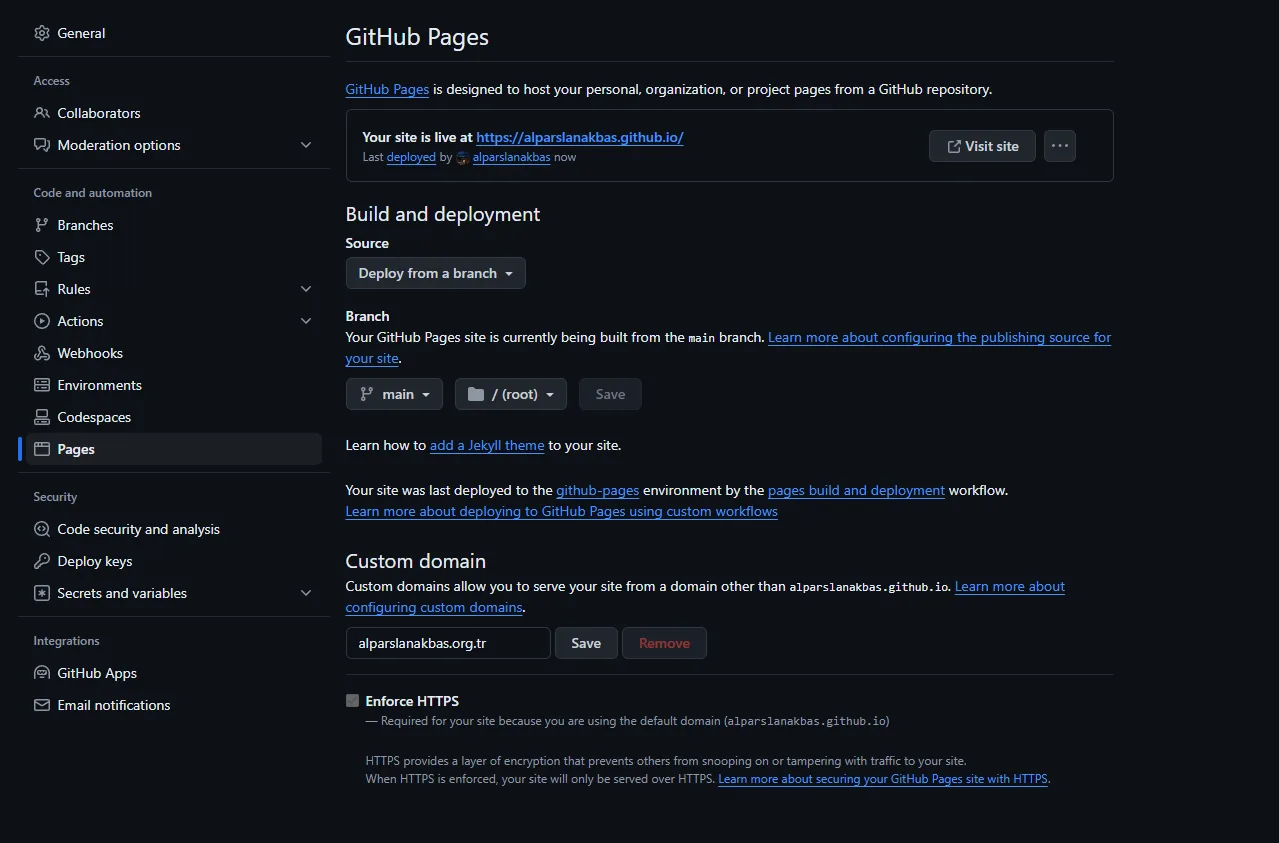Click the deployed link under site status

411,157
